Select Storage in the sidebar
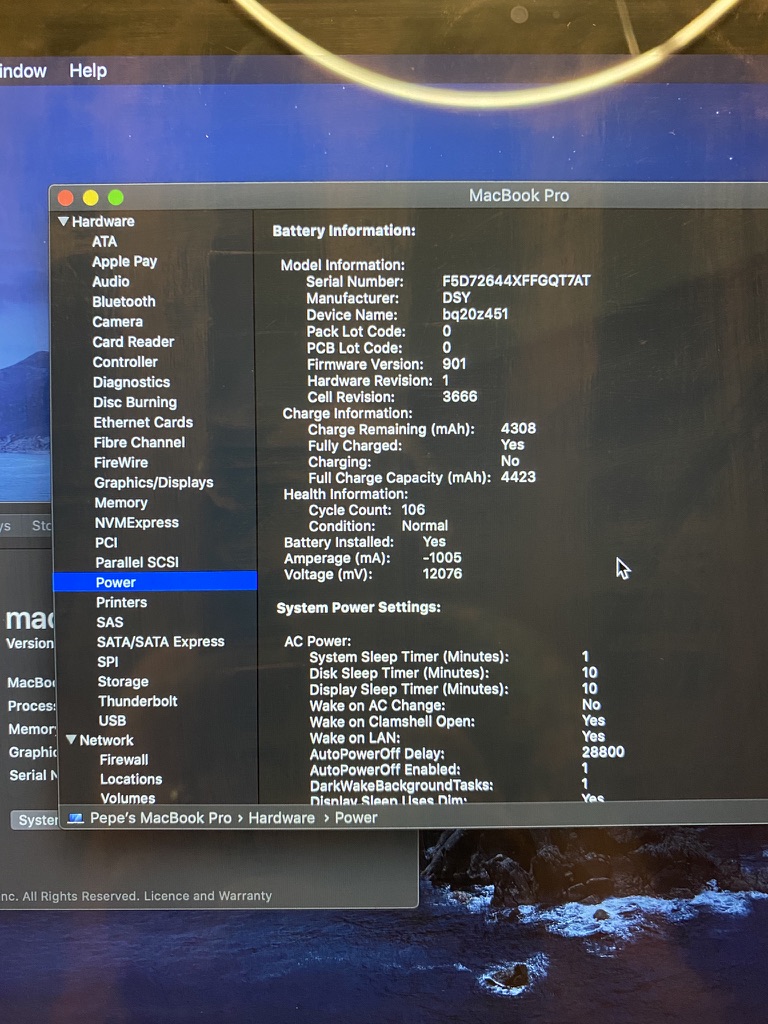 pyautogui.click(x=123, y=681)
